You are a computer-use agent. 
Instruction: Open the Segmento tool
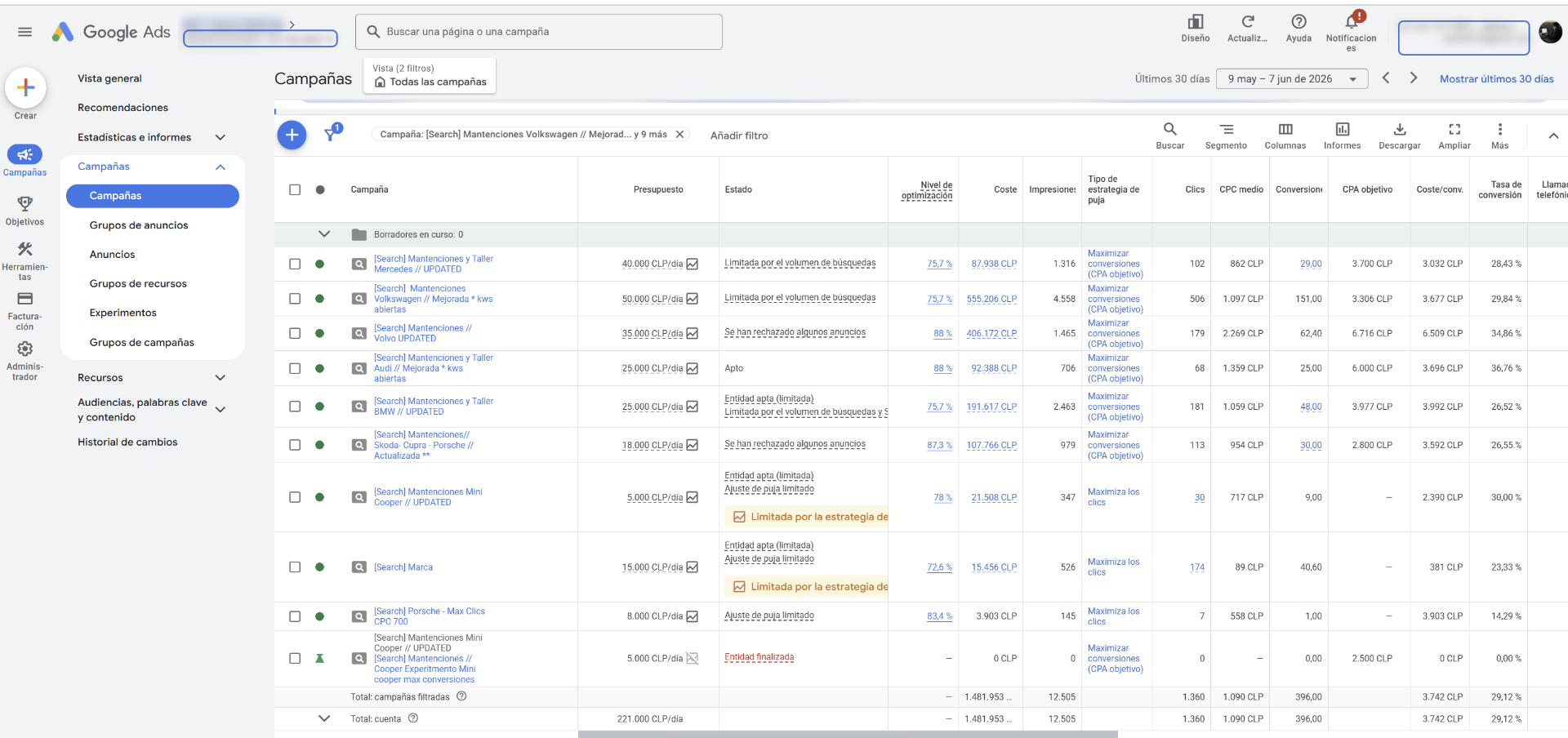coord(1226,136)
